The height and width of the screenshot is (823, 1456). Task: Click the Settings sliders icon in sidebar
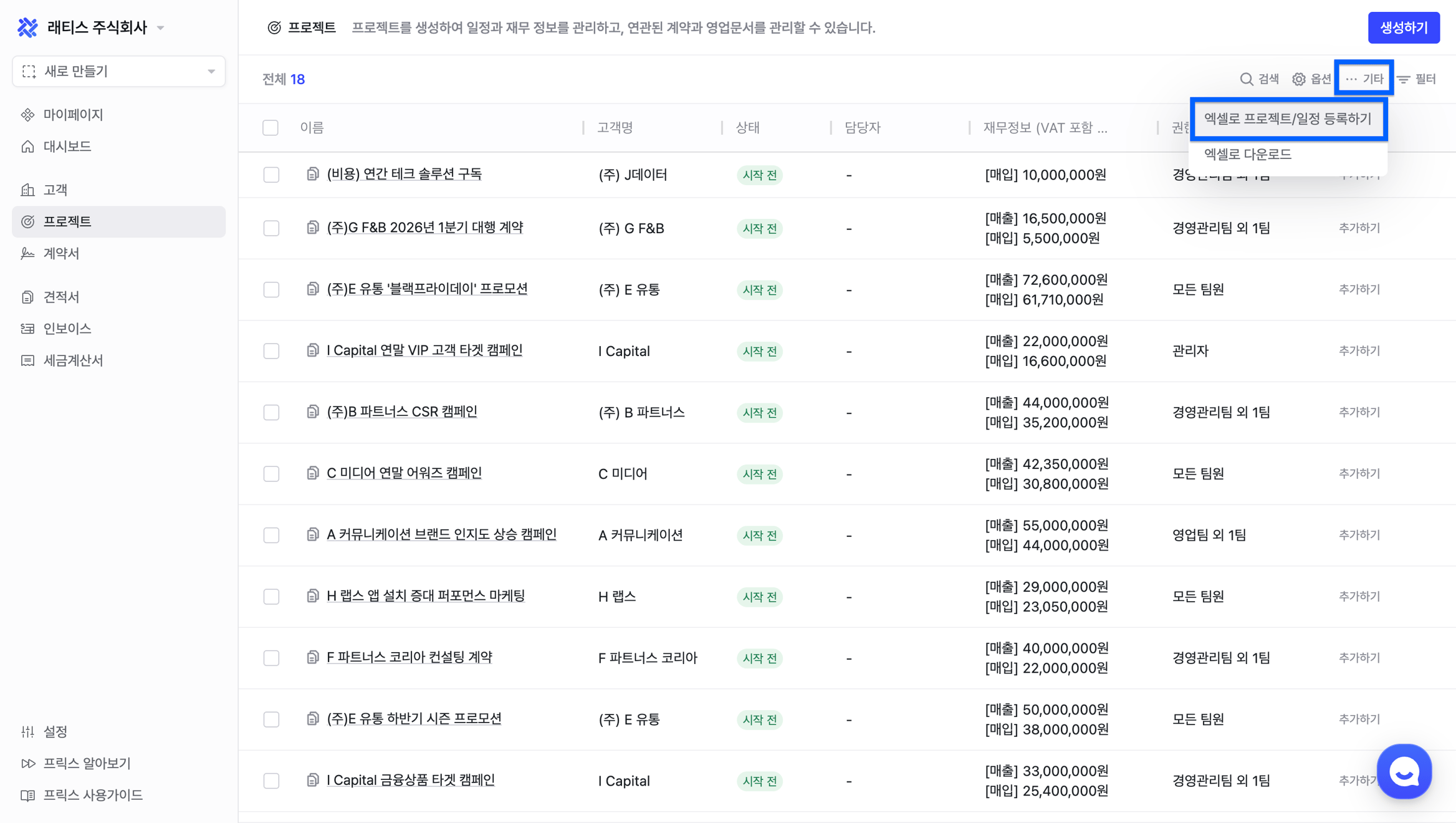click(x=27, y=731)
